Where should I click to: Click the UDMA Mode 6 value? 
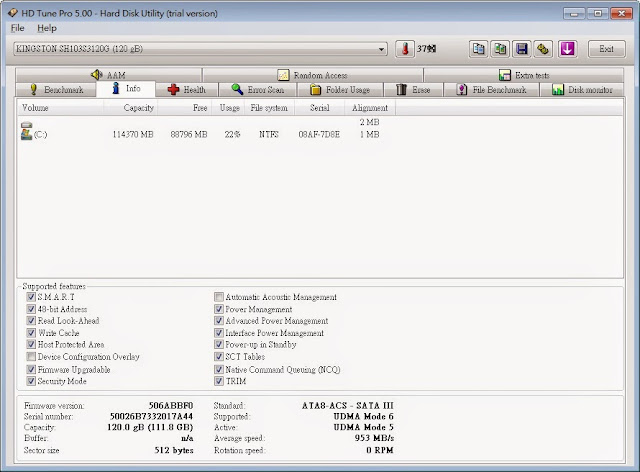[363, 416]
